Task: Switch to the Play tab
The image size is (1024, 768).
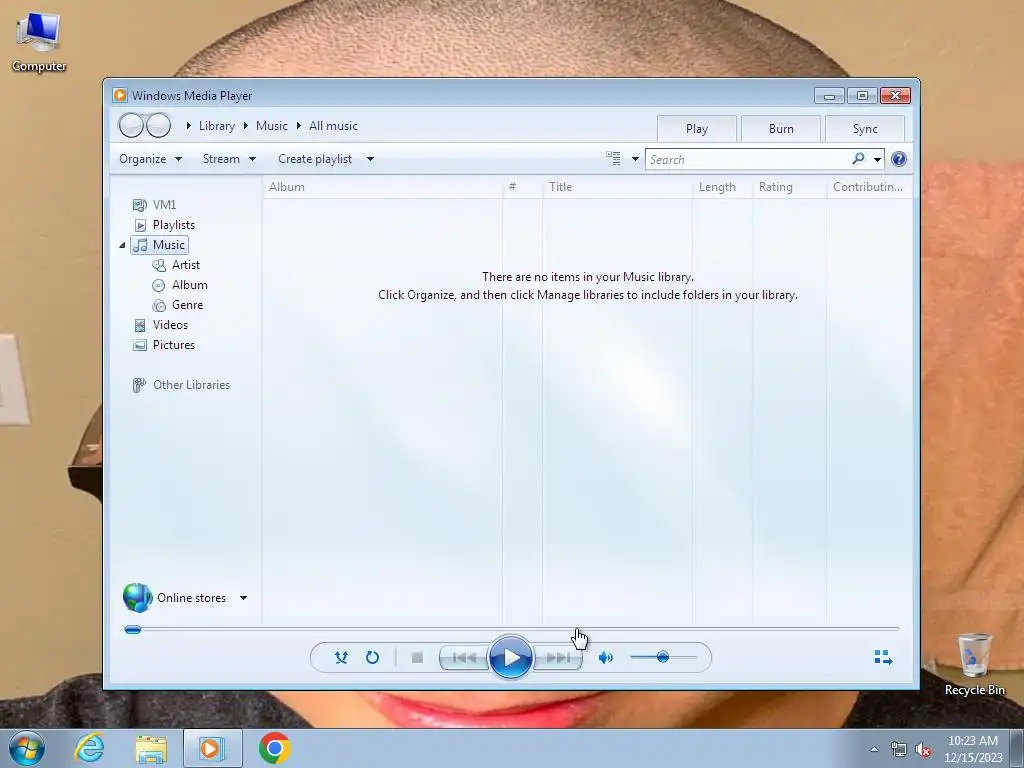Action: [x=697, y=129]
